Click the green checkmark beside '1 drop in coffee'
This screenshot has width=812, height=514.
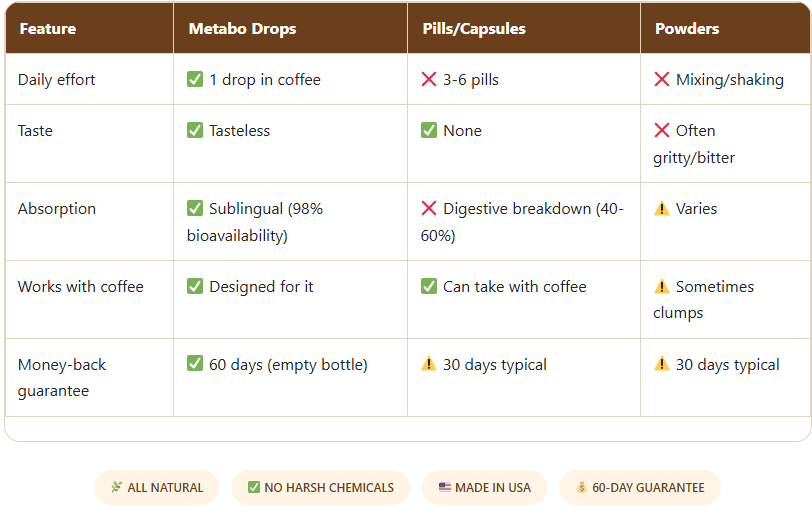point(195,79)
